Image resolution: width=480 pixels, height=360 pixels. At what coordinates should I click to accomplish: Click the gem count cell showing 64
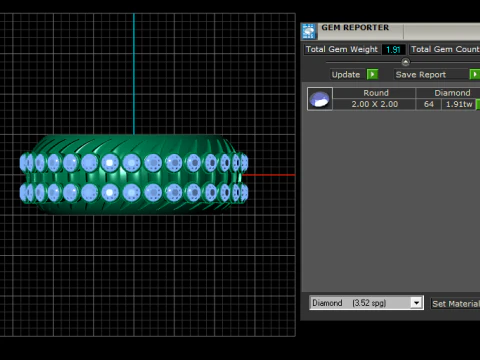tap(429, 104)
